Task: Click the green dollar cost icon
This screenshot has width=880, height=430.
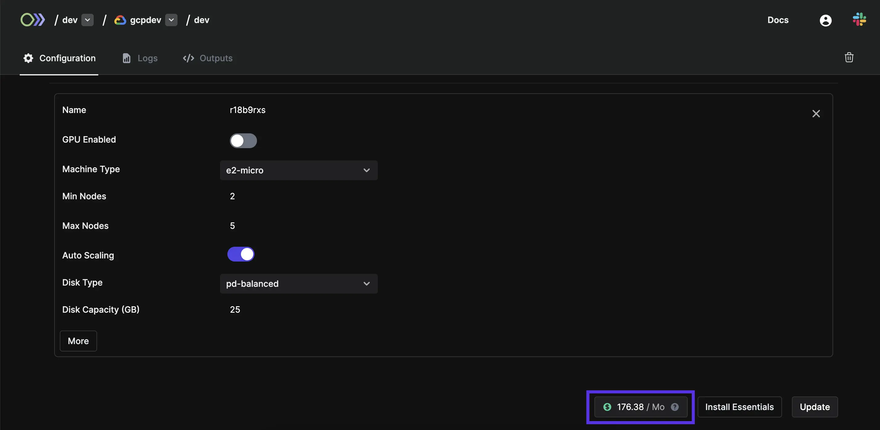Action: [607, 407]
